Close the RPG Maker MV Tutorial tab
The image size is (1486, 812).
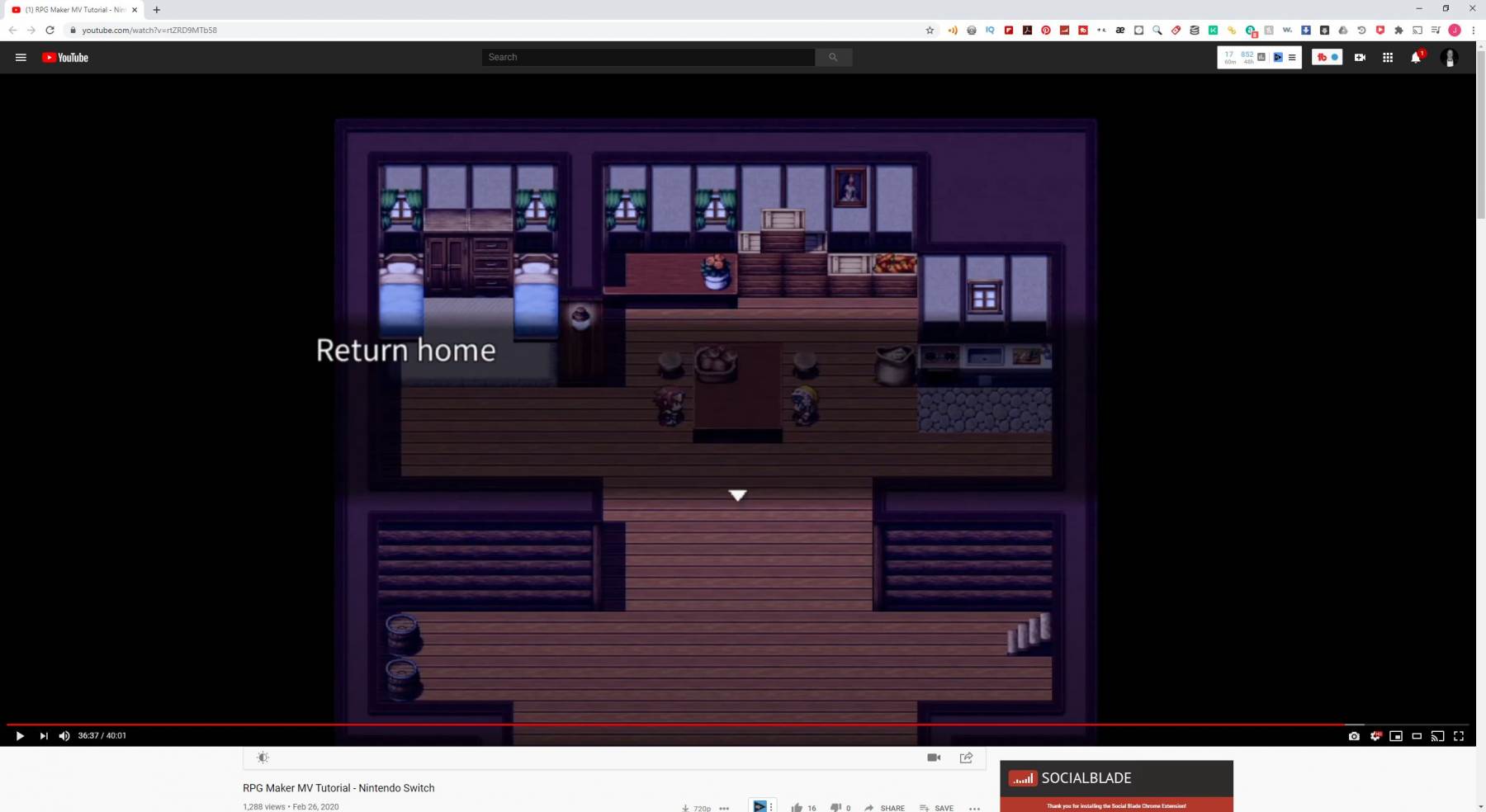135,10
